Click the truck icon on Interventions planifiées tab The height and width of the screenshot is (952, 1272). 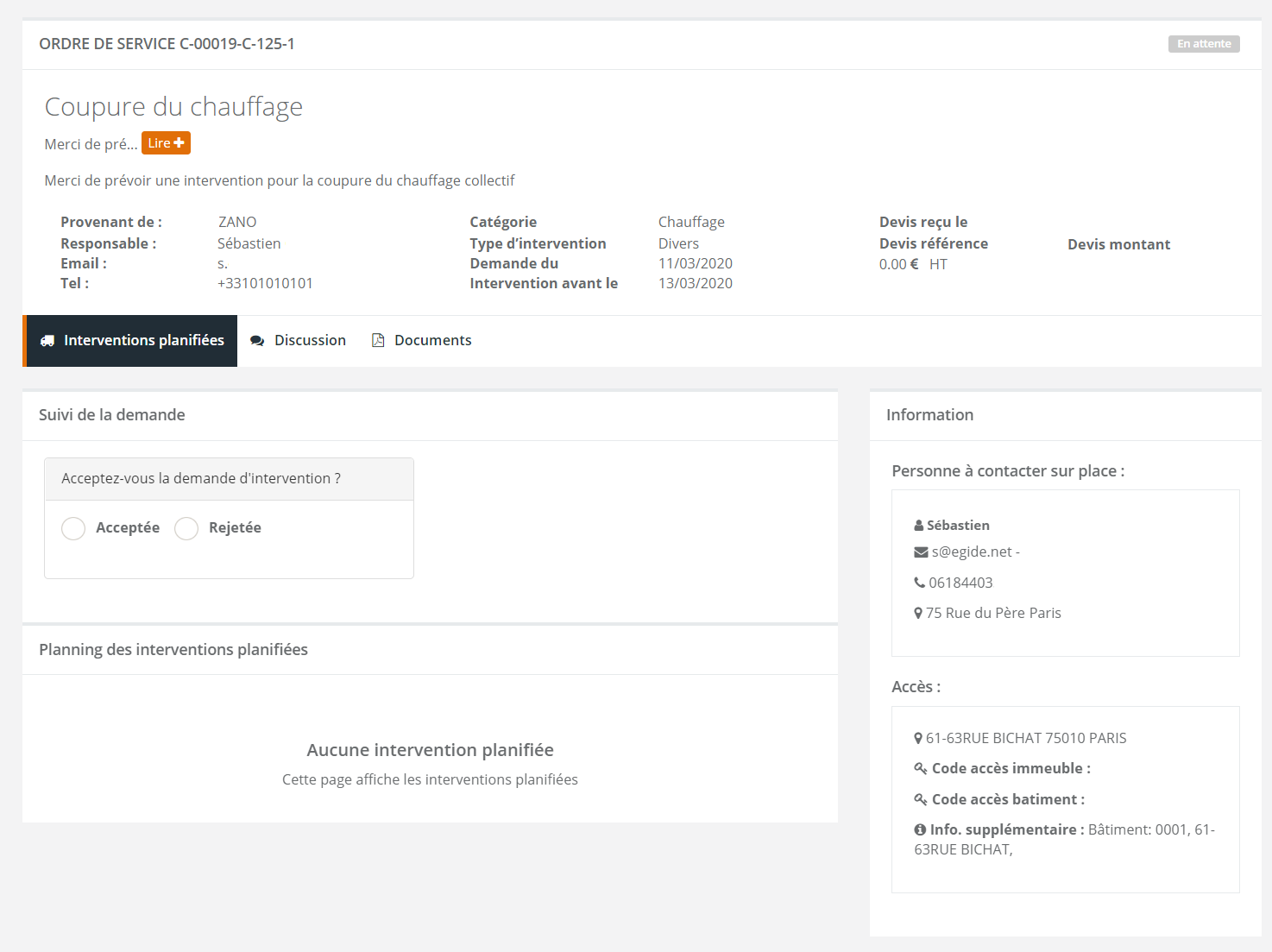pyautogui.click(x=47, y=341)
